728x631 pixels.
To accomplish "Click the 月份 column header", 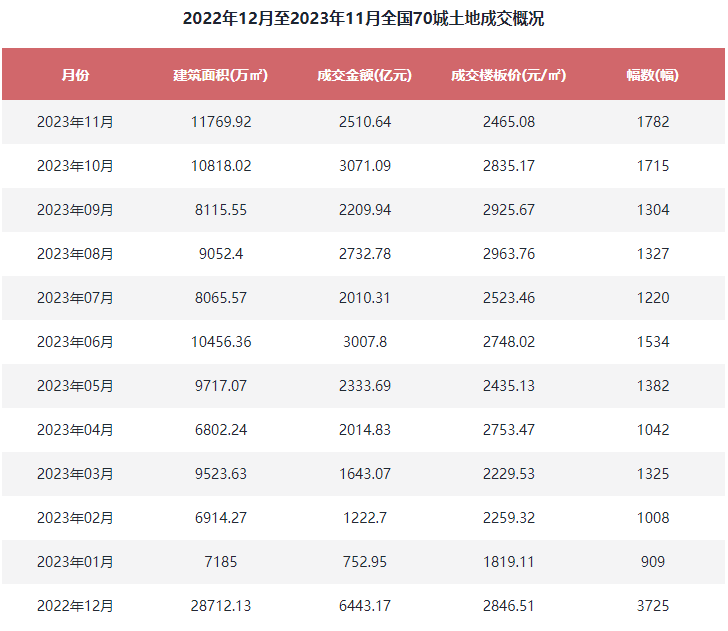I will [75, 75].
